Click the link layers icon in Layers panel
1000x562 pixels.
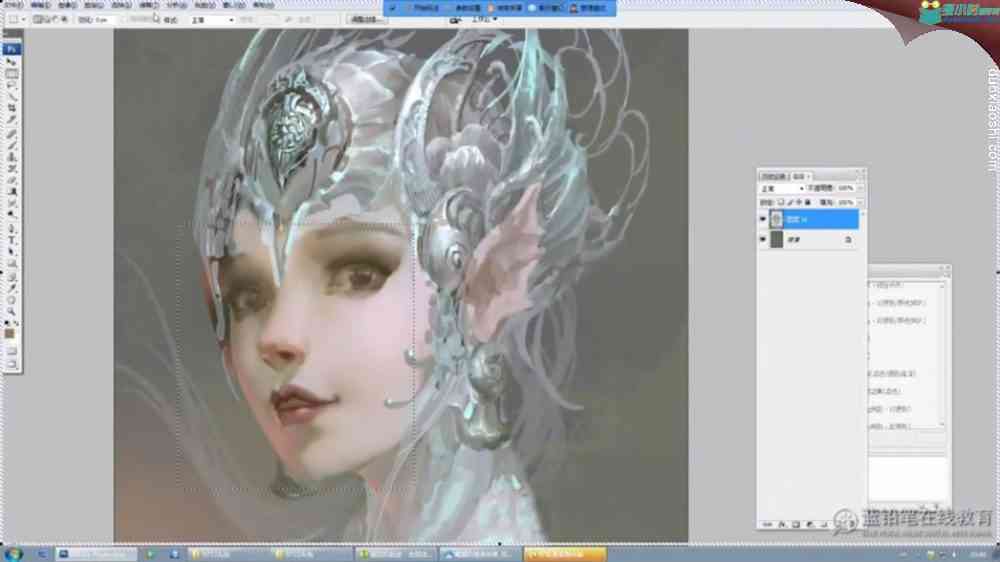click(767, 524)
